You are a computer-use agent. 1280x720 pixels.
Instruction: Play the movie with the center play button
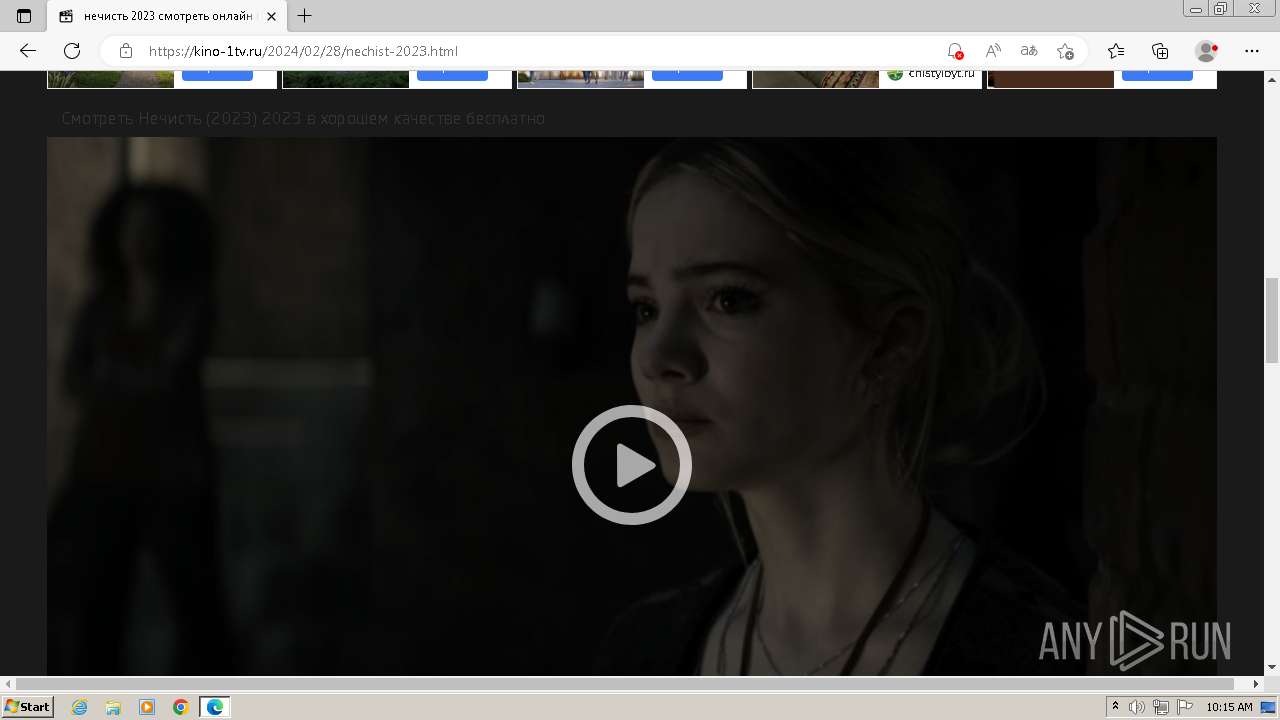click(632, 465)
